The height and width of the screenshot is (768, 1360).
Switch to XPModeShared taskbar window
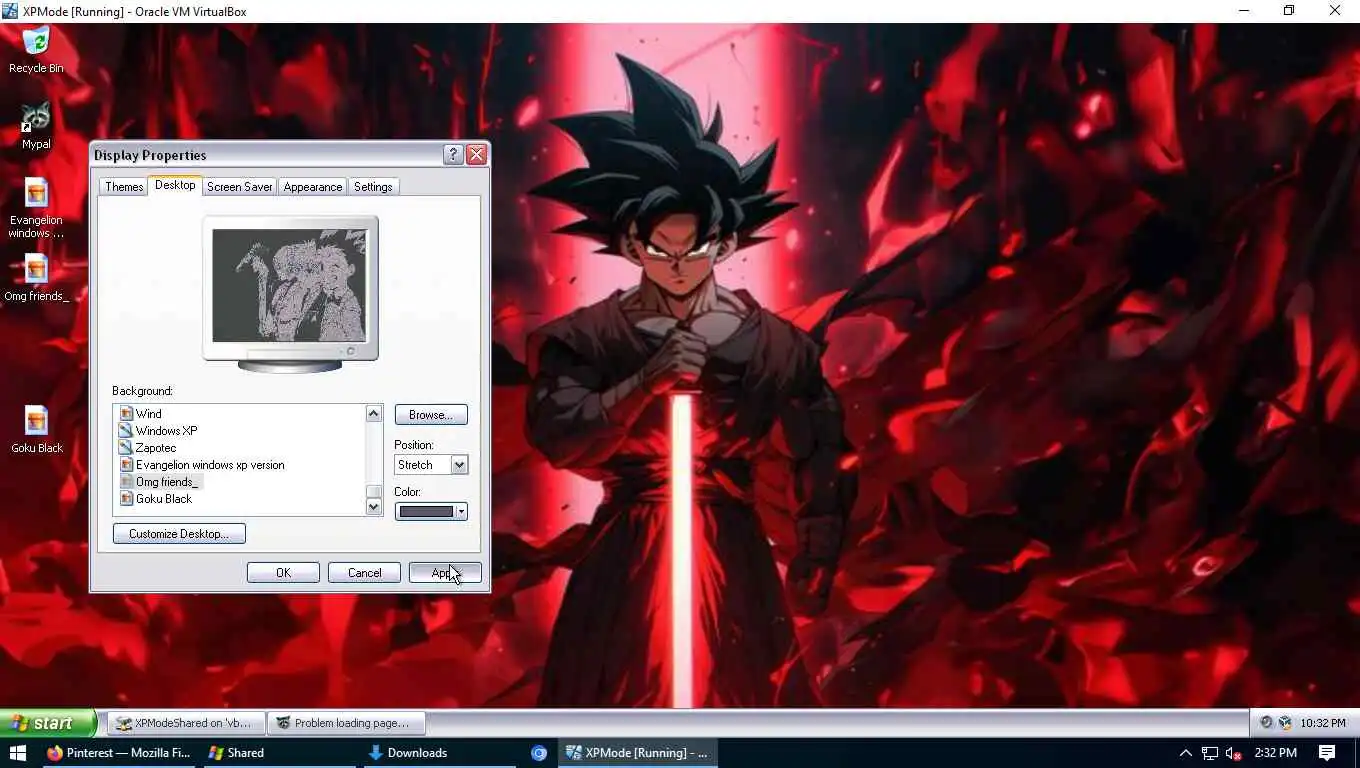186,723
